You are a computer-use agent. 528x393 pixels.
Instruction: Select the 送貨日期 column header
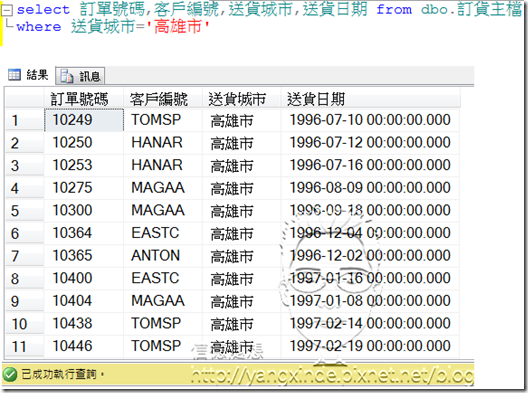370,99
